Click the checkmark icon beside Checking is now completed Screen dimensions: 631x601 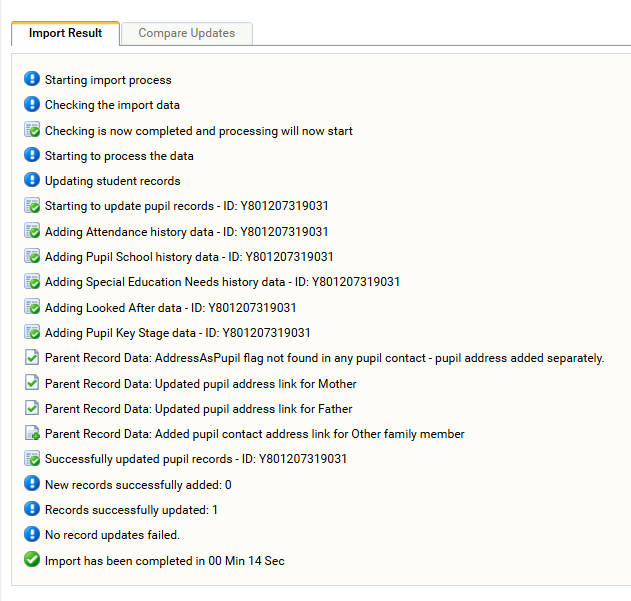click(32, 130)
